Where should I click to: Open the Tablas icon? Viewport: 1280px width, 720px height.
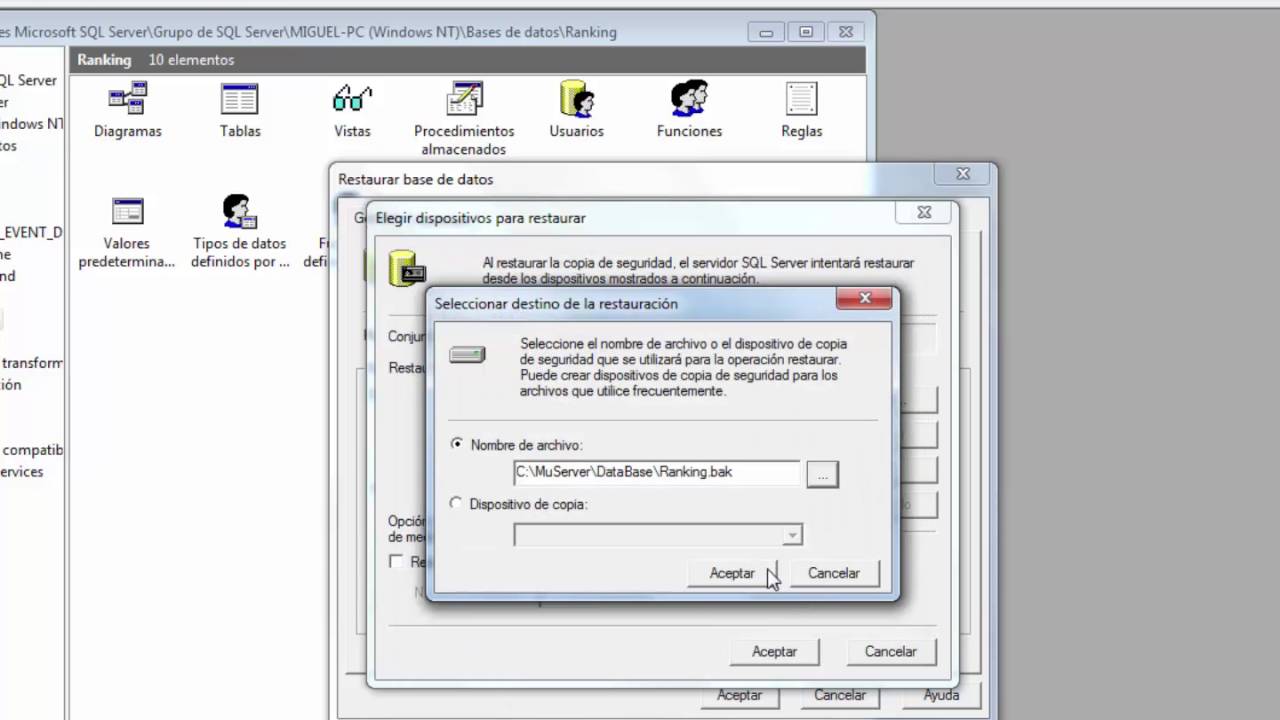(x=240, y=99)
